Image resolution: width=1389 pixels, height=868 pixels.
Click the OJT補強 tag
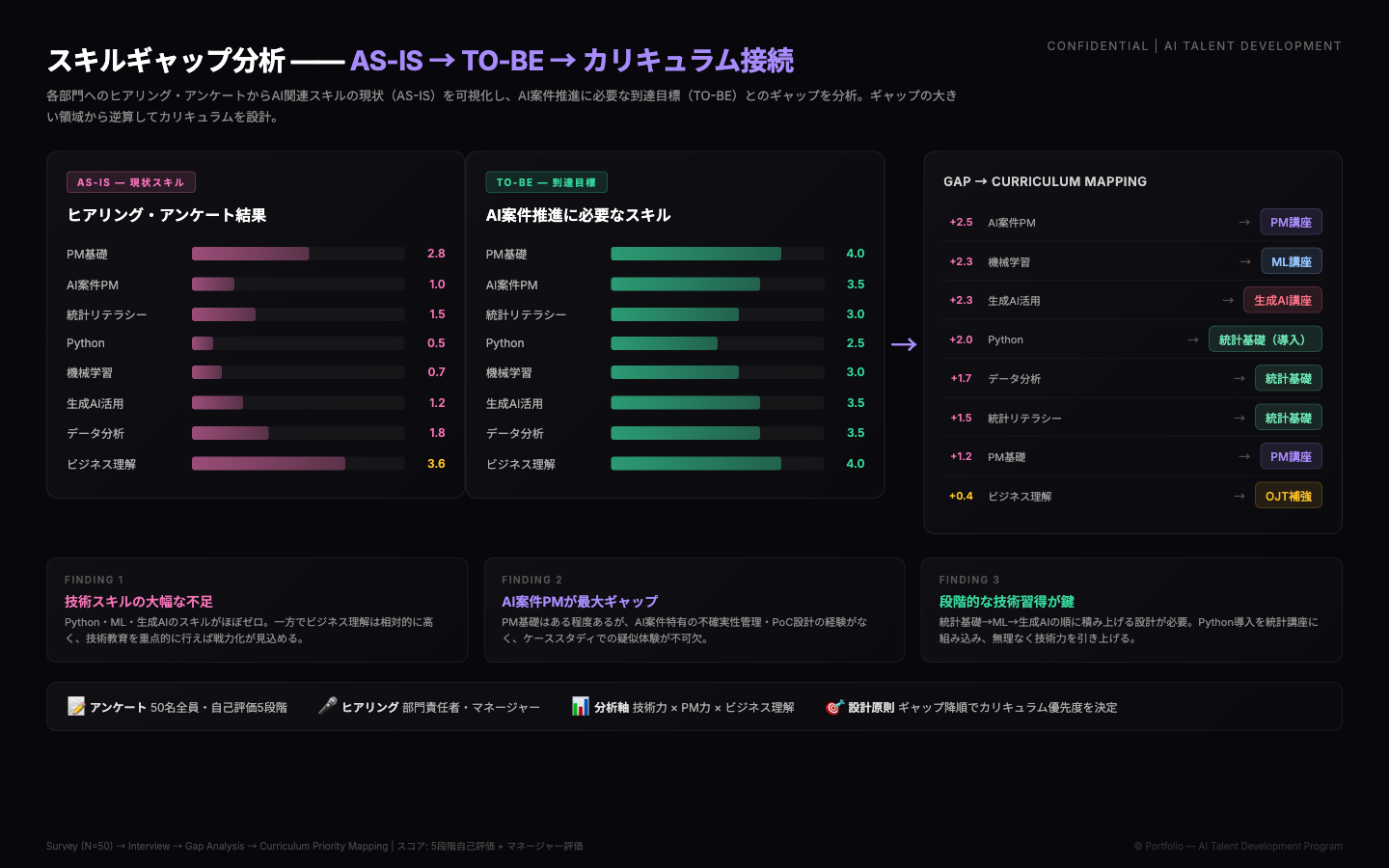tap(1288, 496)
